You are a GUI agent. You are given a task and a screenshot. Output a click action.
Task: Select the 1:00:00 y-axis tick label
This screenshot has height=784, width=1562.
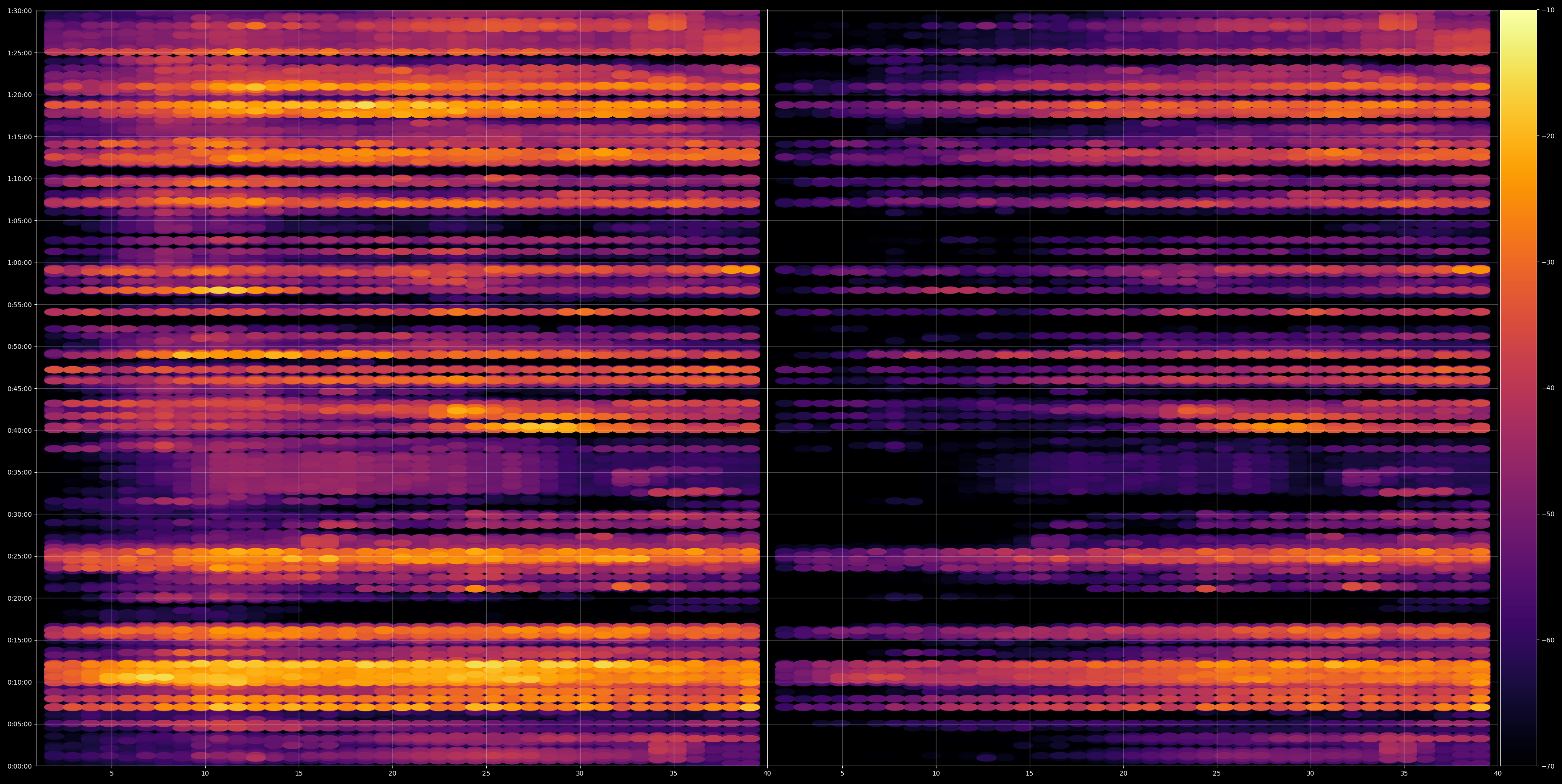click(19, 263)
